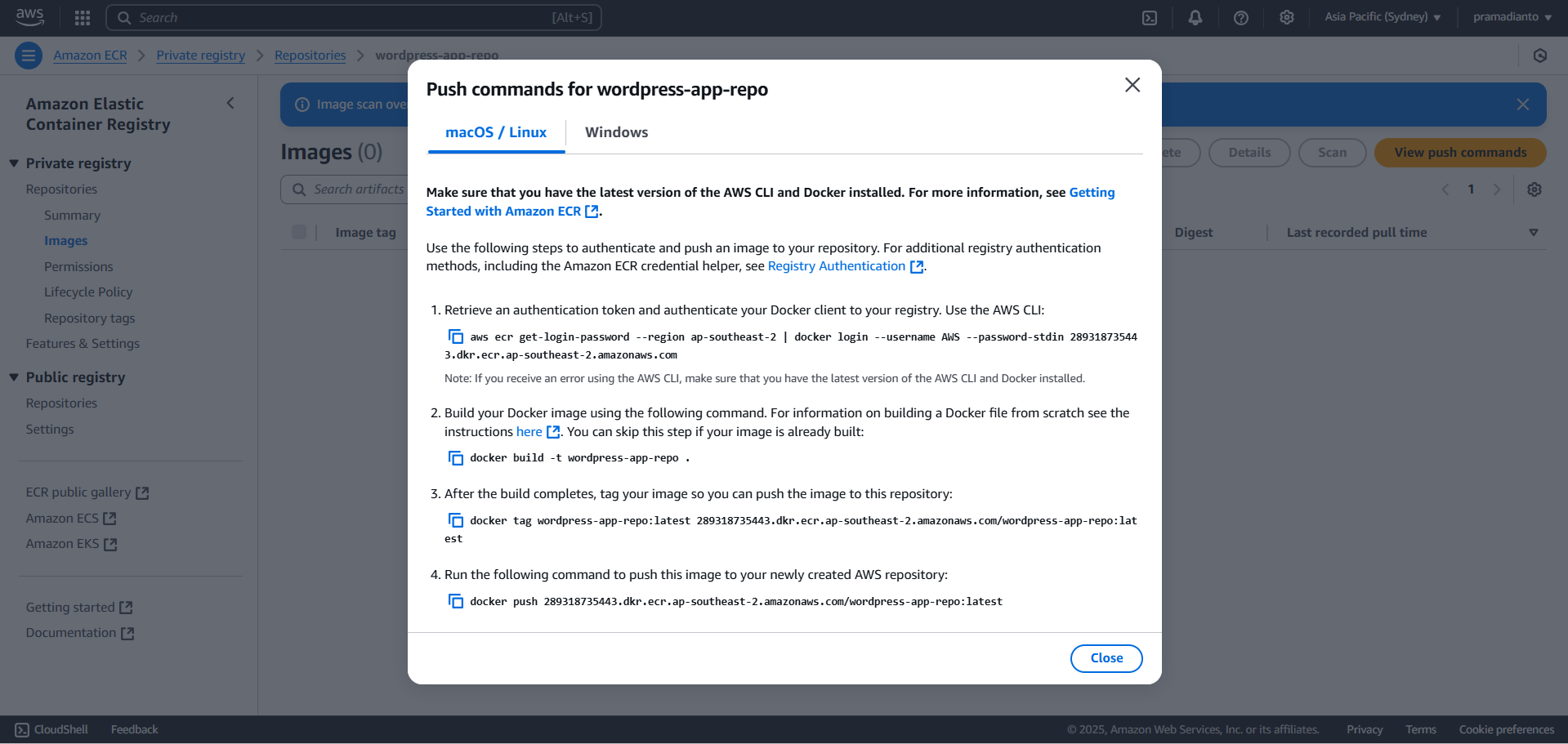Click the Close button in the dialog
Screen dimensions: 1568x744
pos(1106,658)
